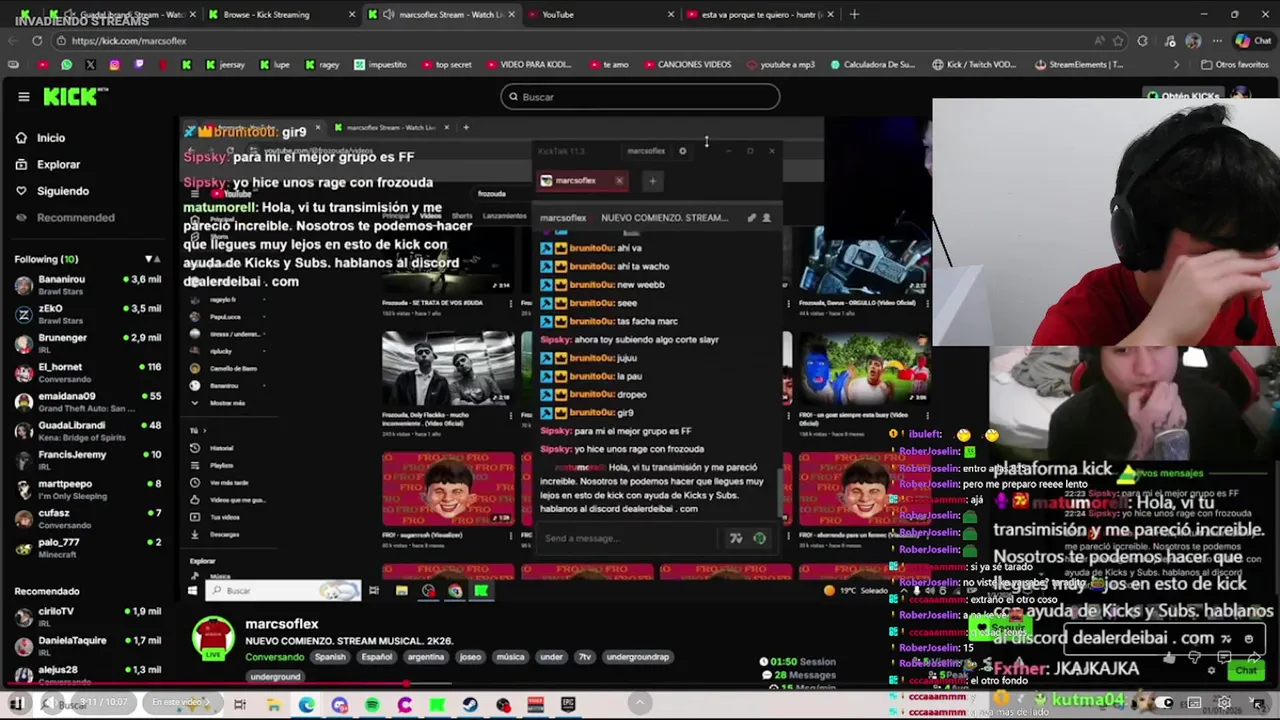
Task: Pause the video playback
Action: [17, 704]
